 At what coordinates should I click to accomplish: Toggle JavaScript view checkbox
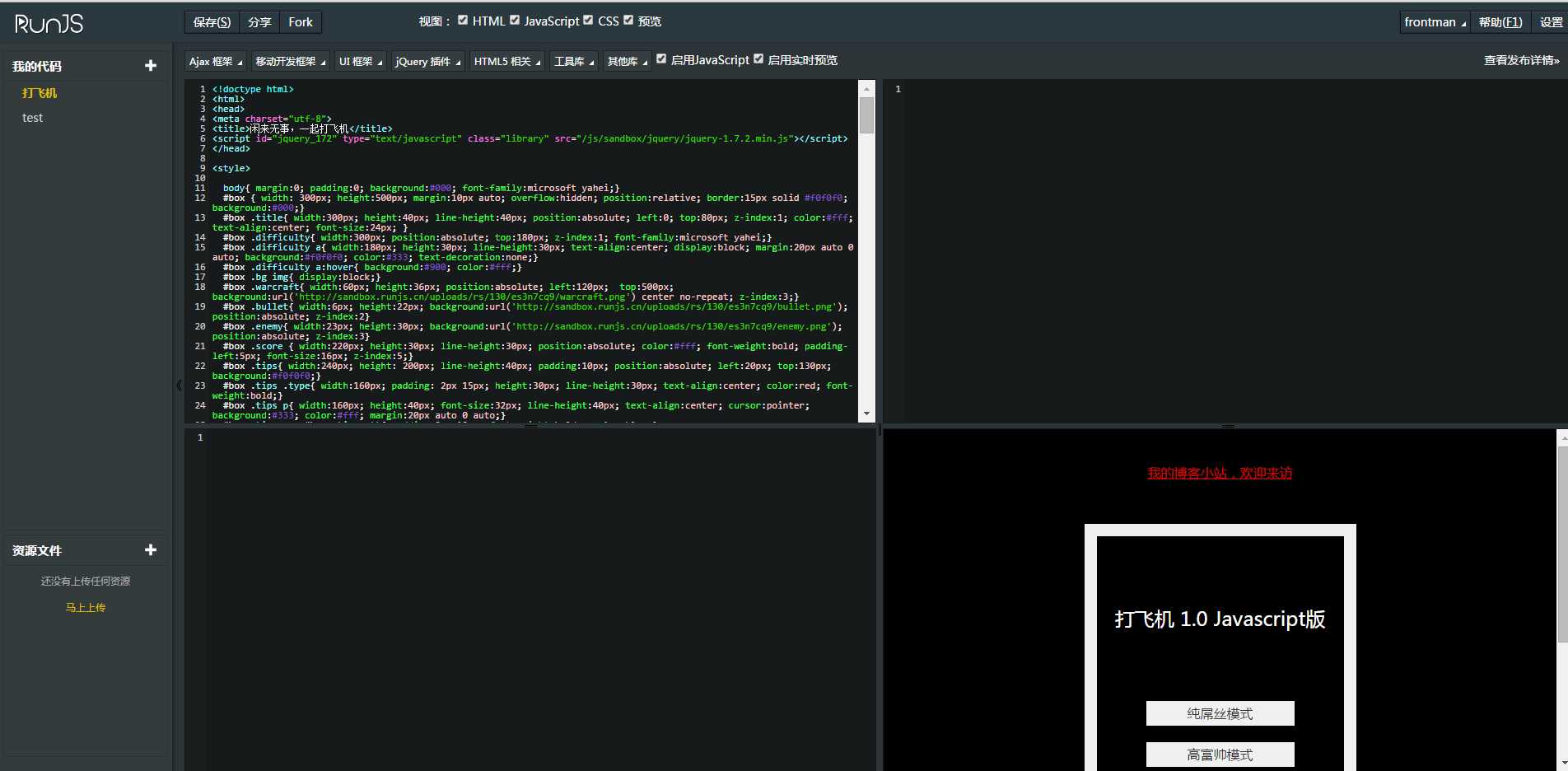(x=515, y=20)
